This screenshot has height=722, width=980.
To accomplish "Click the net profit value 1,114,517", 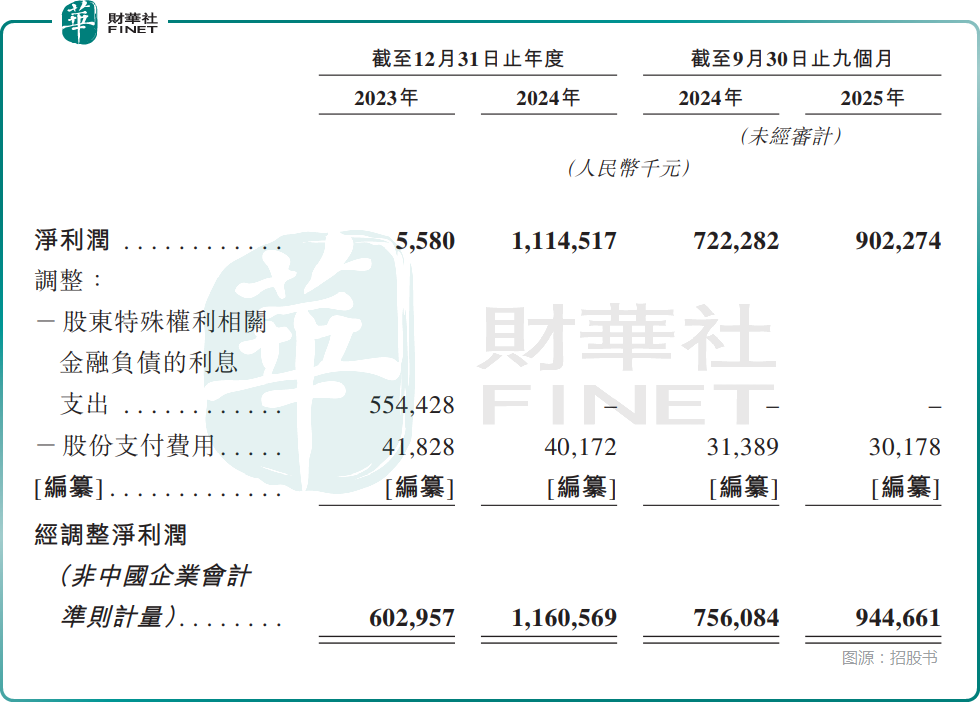I will tap(564, 241).
